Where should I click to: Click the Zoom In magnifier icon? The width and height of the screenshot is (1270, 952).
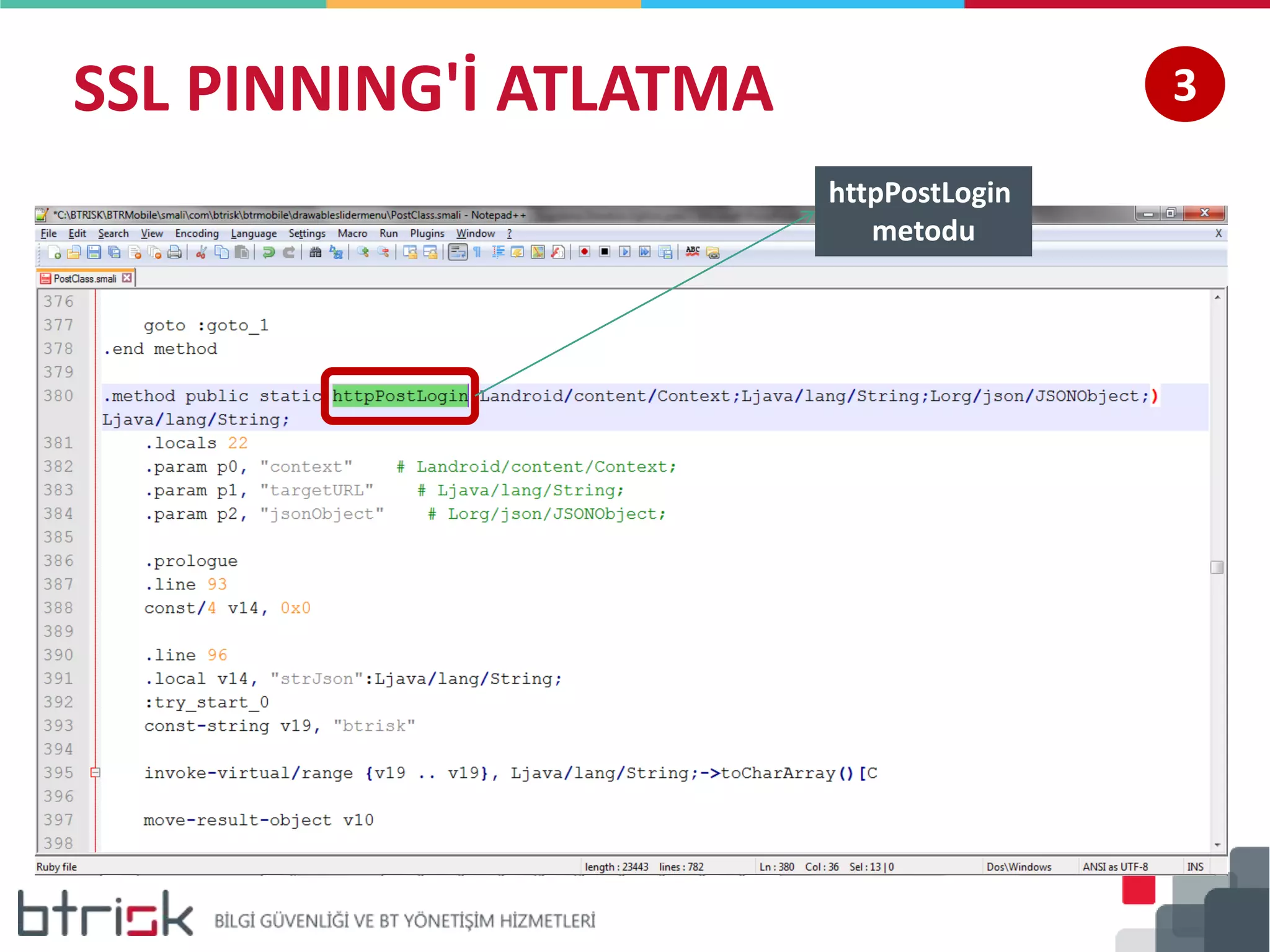(x=363, y=252)
